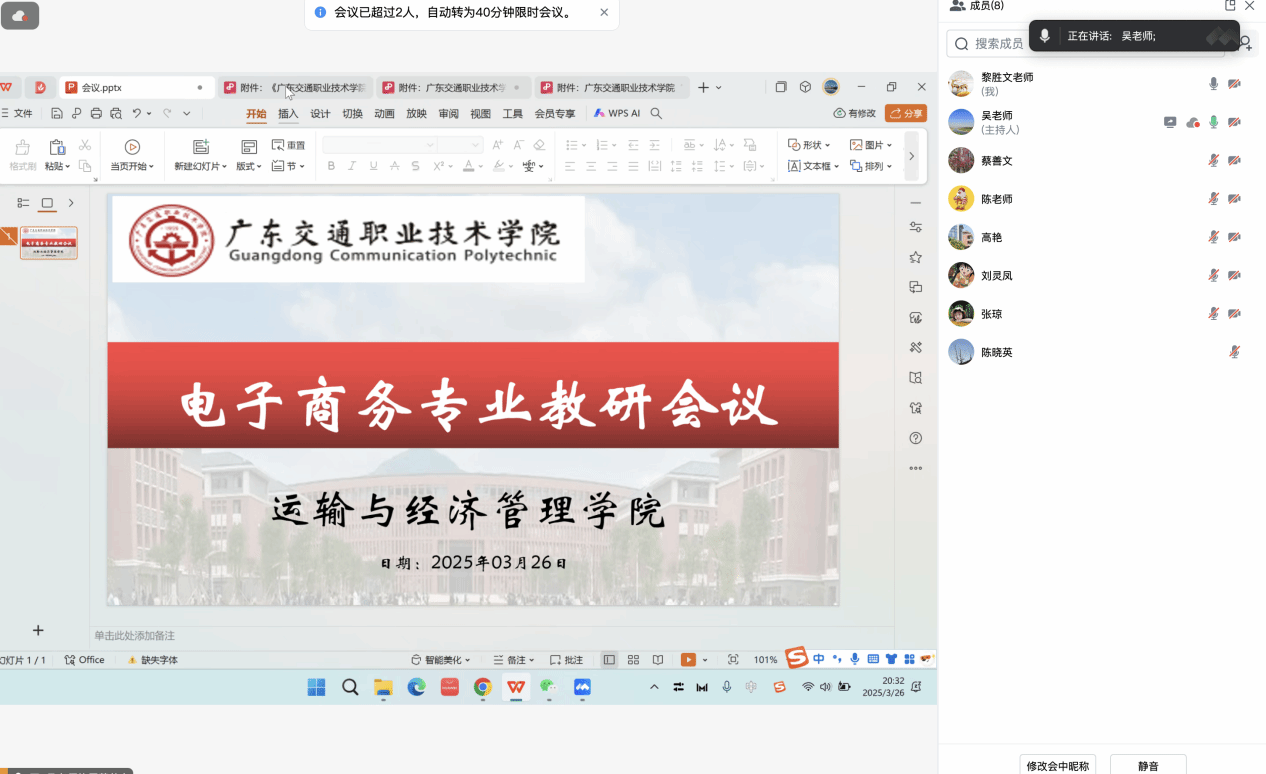This screenshot has height=774, width=1266.
Task: Click the 搜索成员 search field
Action: tap(1085, 43)
